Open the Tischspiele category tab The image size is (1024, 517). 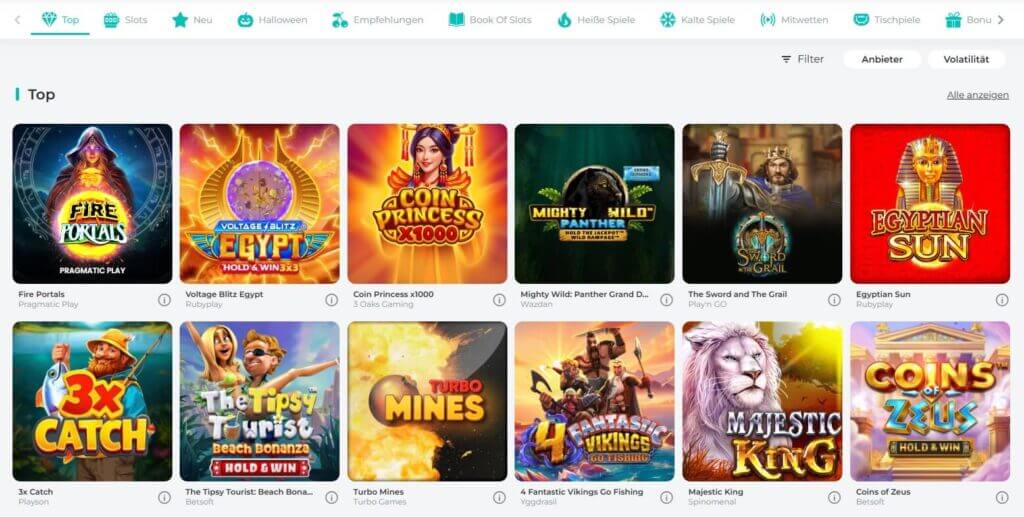pyautogui.click(x=887, y=20)
